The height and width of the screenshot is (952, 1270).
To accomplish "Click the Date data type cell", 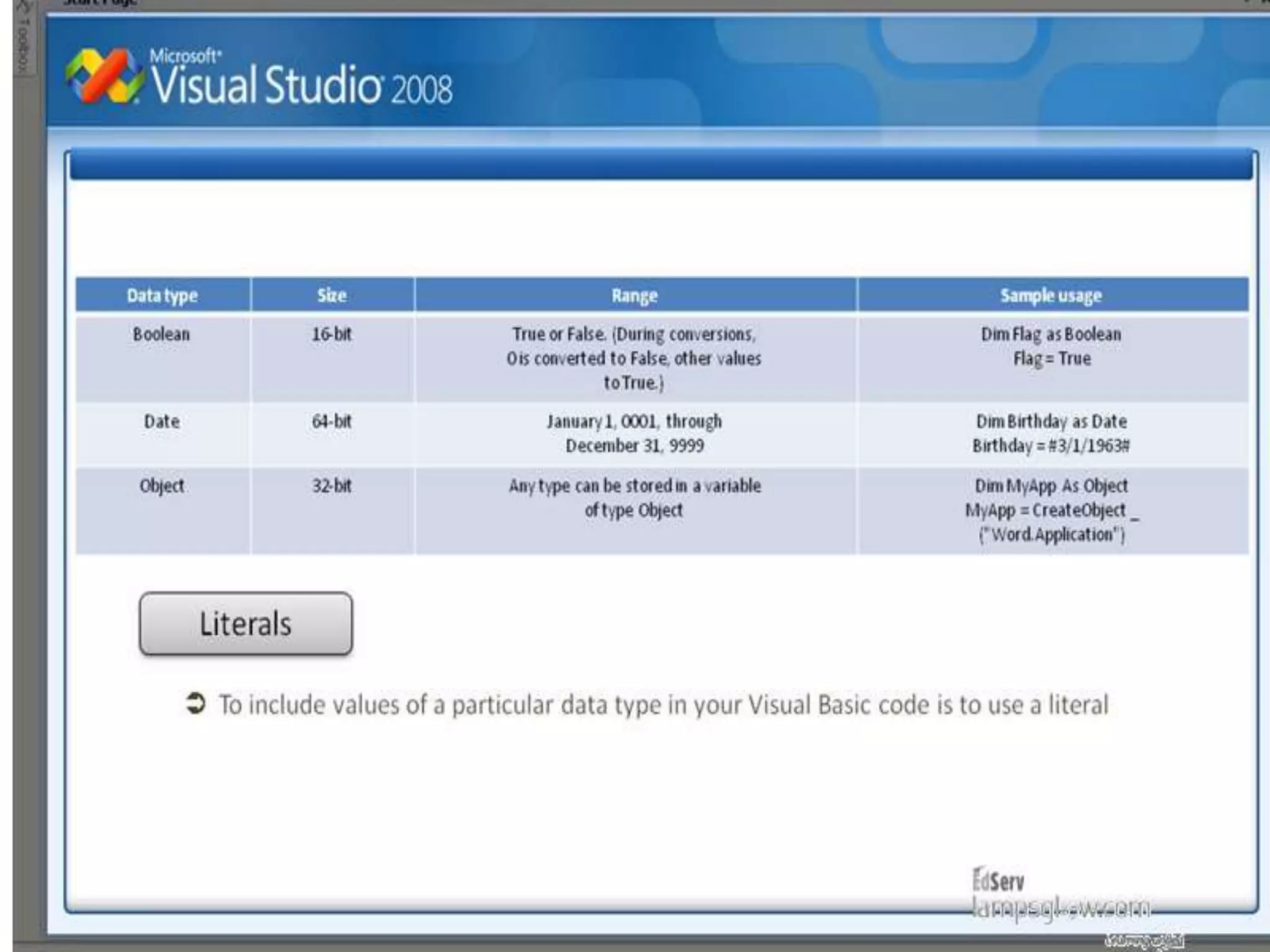I will pos(162,434).
